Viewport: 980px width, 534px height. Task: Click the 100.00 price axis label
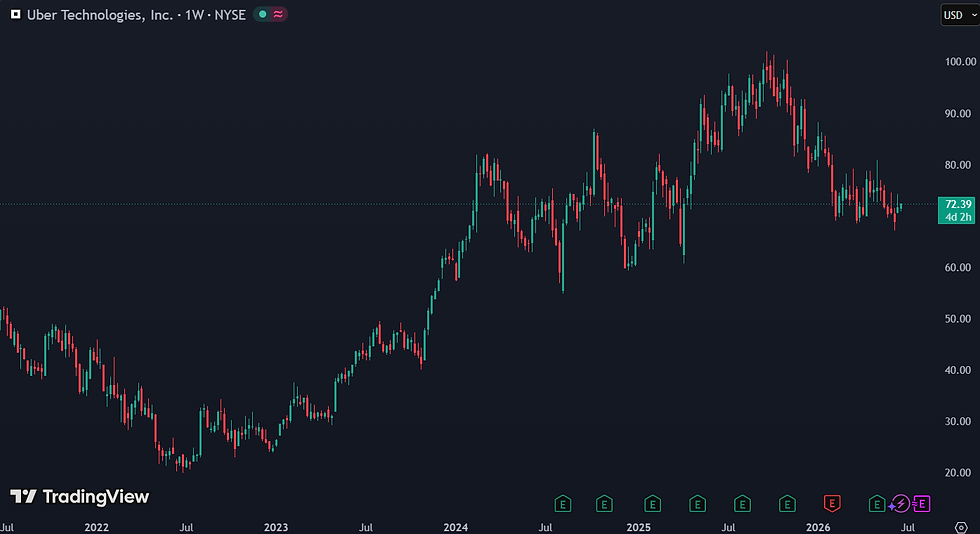pyautogui.click(x=961, y=61)
